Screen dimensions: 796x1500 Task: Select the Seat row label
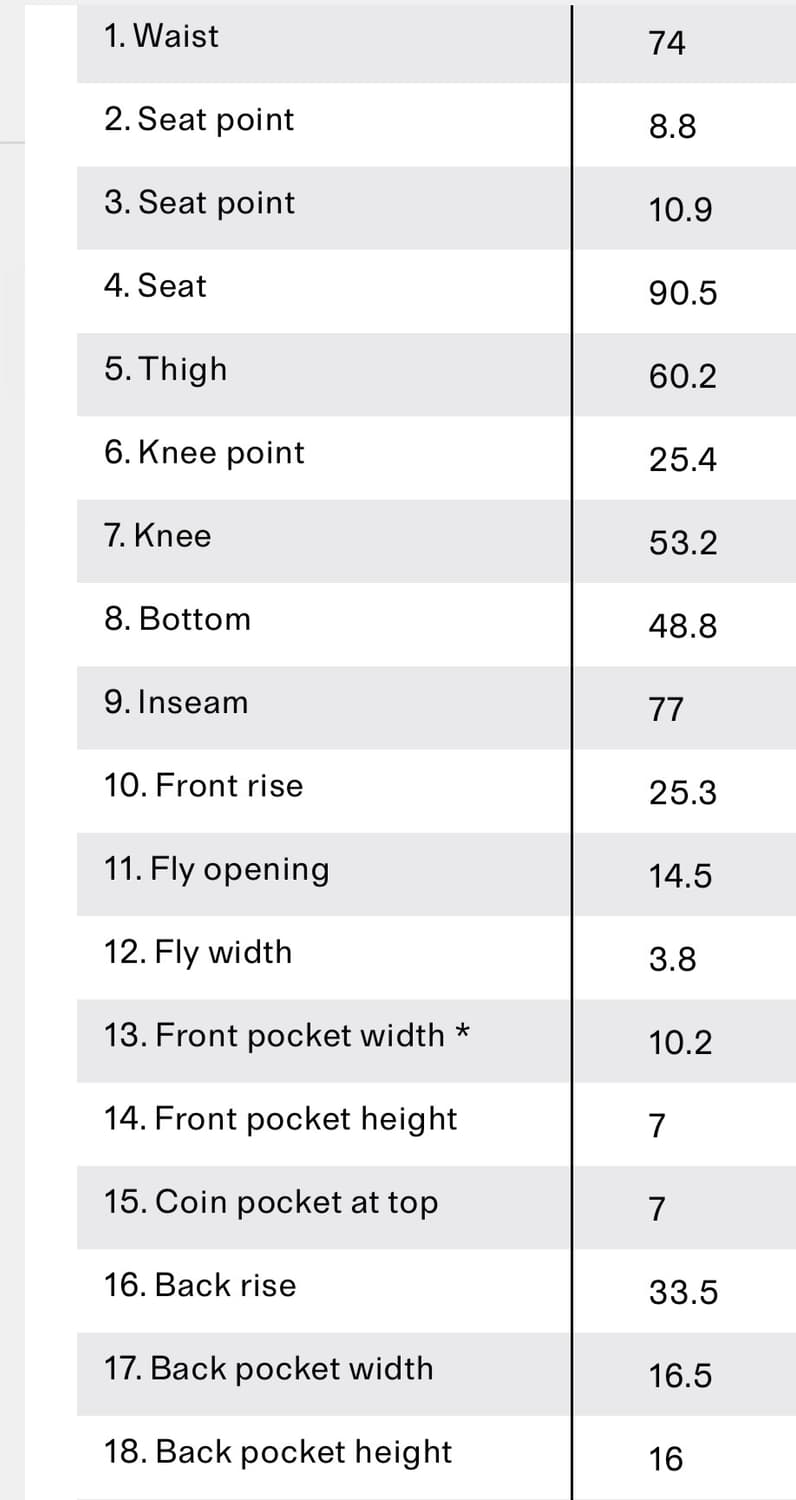click(x=155, y=286)
